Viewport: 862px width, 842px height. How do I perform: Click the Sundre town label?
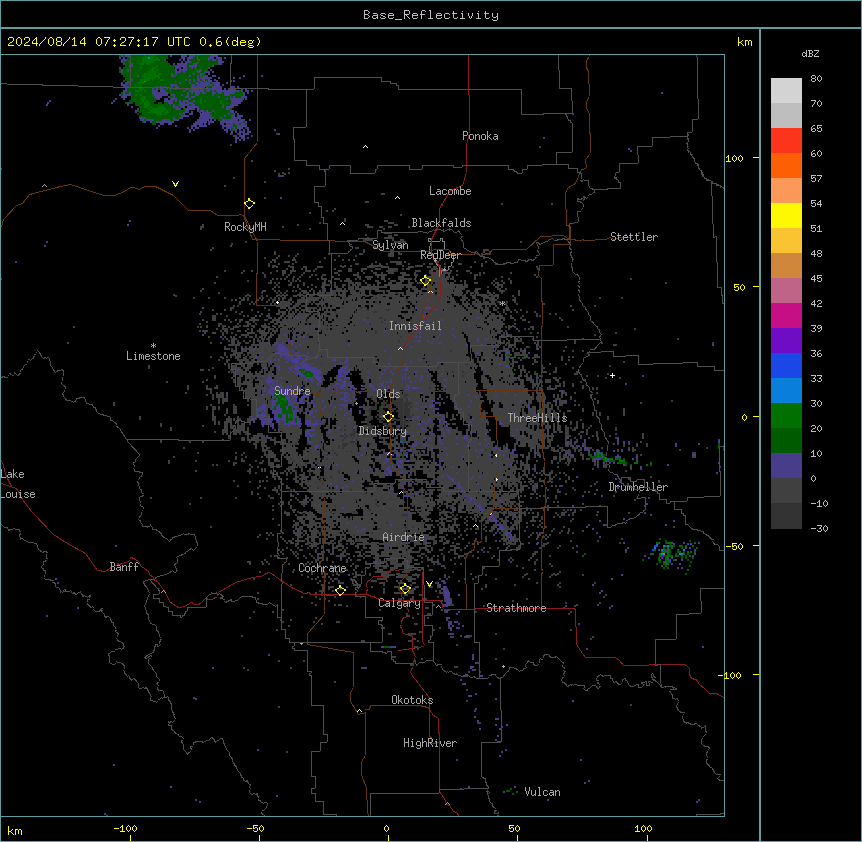click(x=292, y=391)
